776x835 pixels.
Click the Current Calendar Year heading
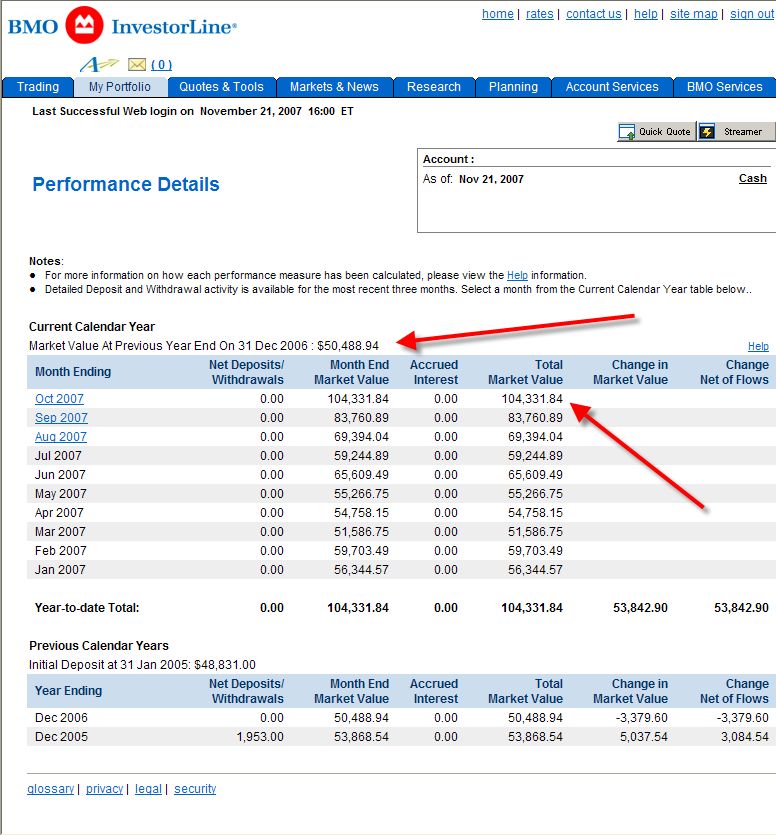click(x=92, y=327)
